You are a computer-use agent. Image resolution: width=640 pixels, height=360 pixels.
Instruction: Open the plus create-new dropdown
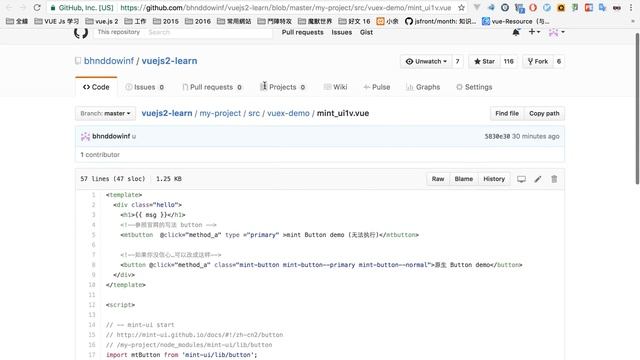(534, 32)
